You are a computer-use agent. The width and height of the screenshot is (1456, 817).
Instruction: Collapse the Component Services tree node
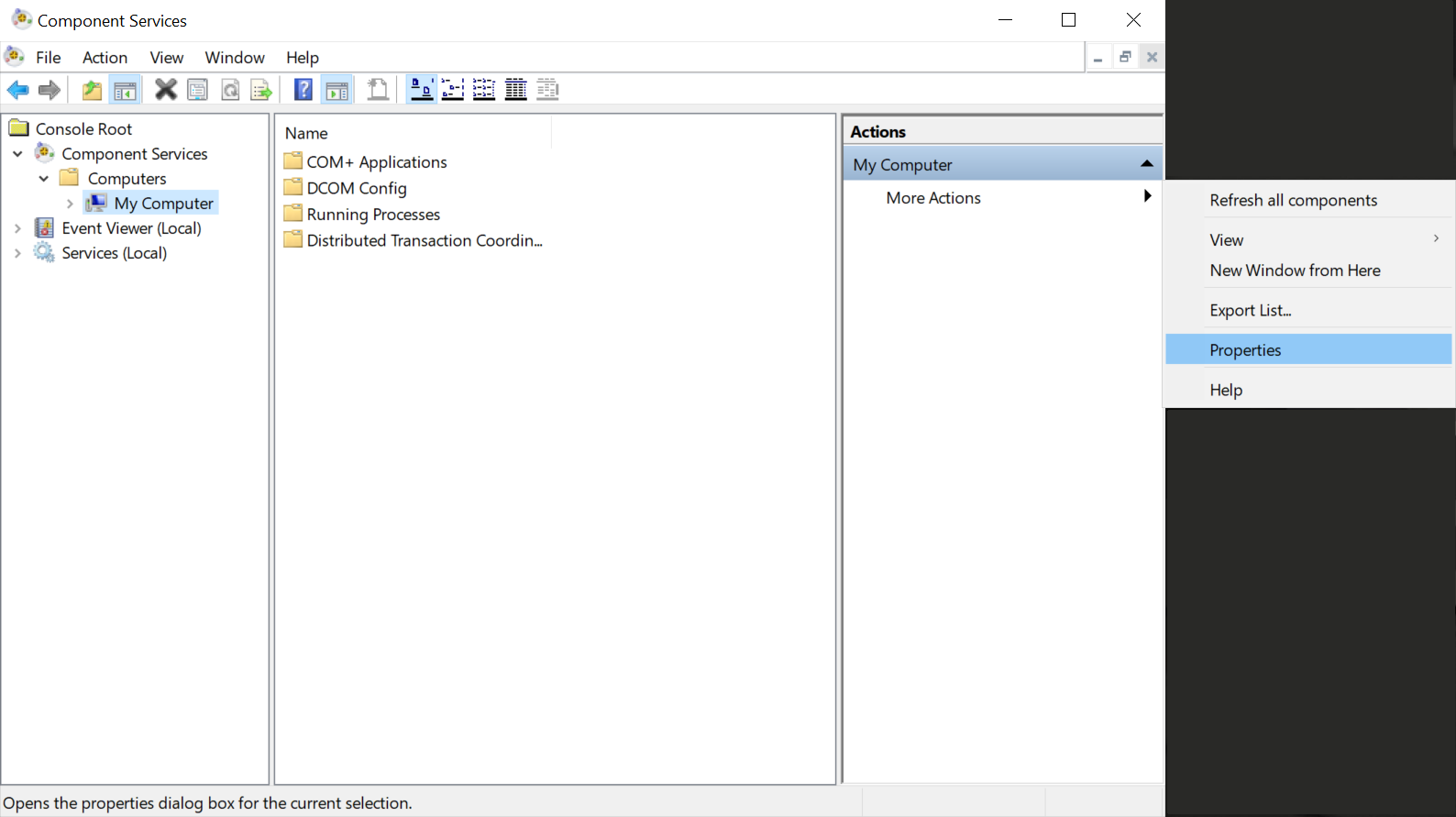coord(17,154)
